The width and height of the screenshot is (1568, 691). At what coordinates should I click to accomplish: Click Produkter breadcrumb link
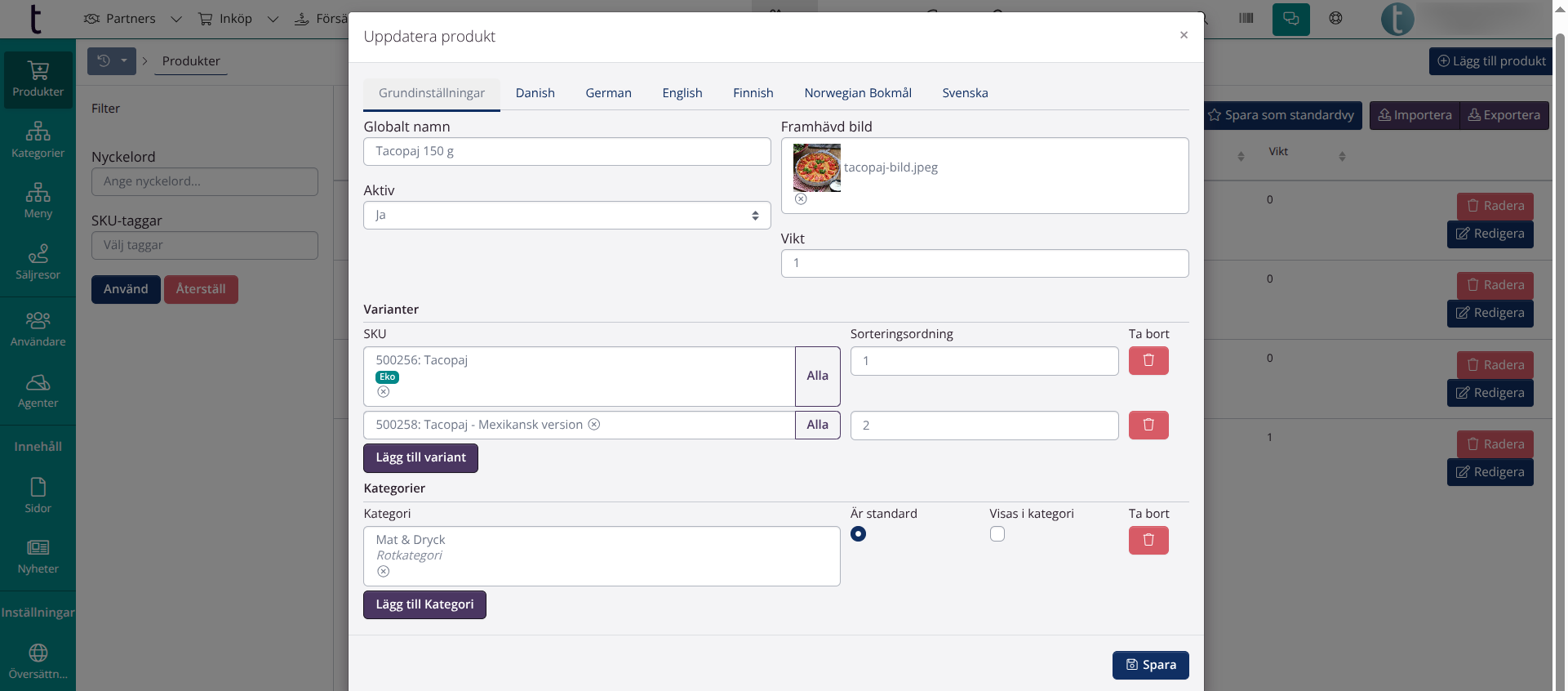pyautogui.click(x=191, y=61)
